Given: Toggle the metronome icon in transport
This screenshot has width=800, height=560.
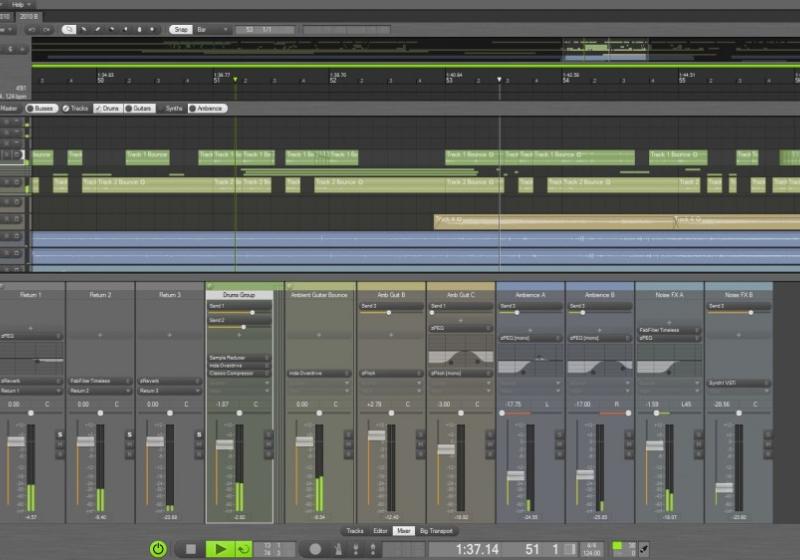Looking at the screenshot, I should [x=336, y=549].
